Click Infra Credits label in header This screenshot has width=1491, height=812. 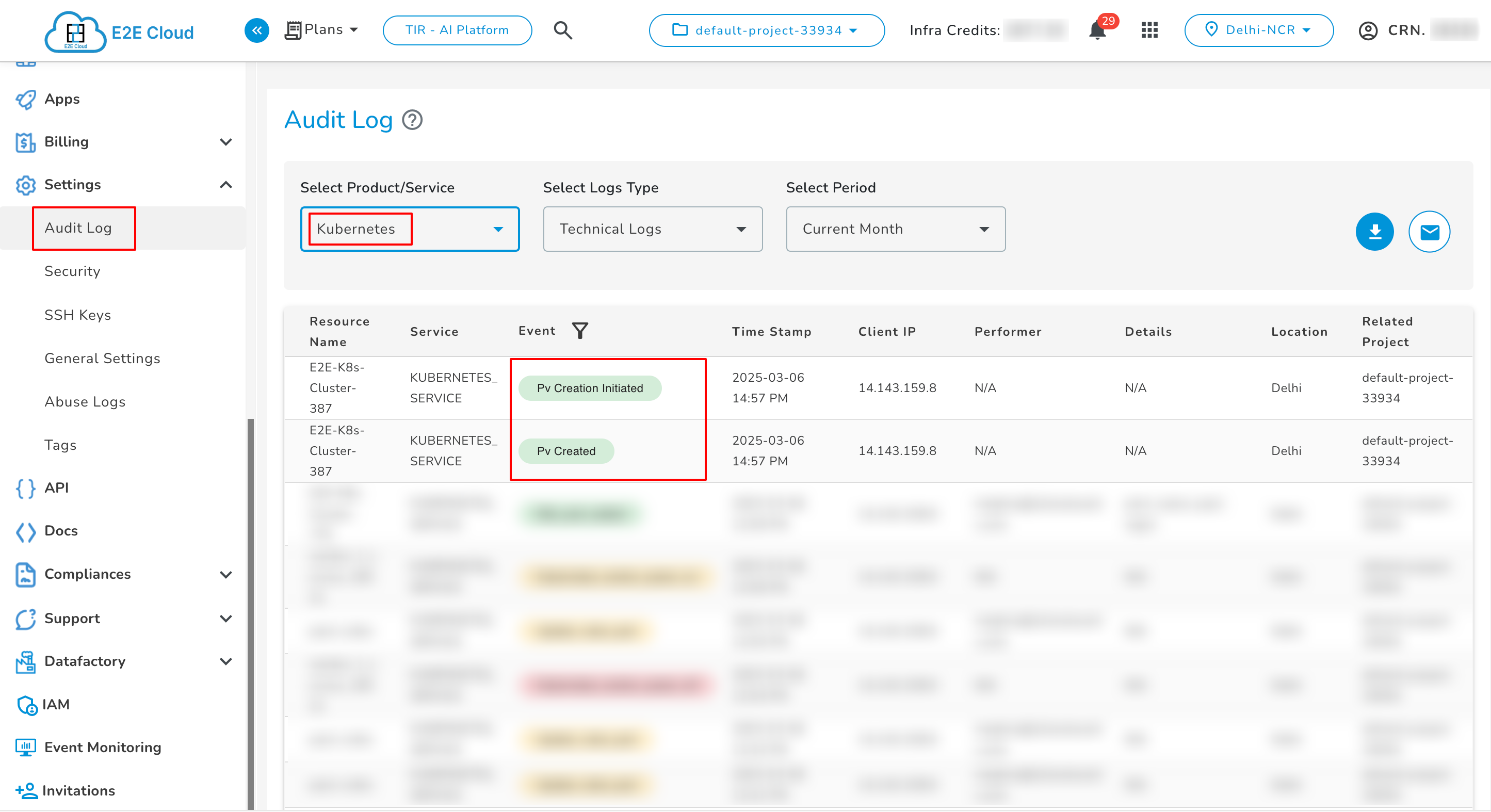pos(954,30)
